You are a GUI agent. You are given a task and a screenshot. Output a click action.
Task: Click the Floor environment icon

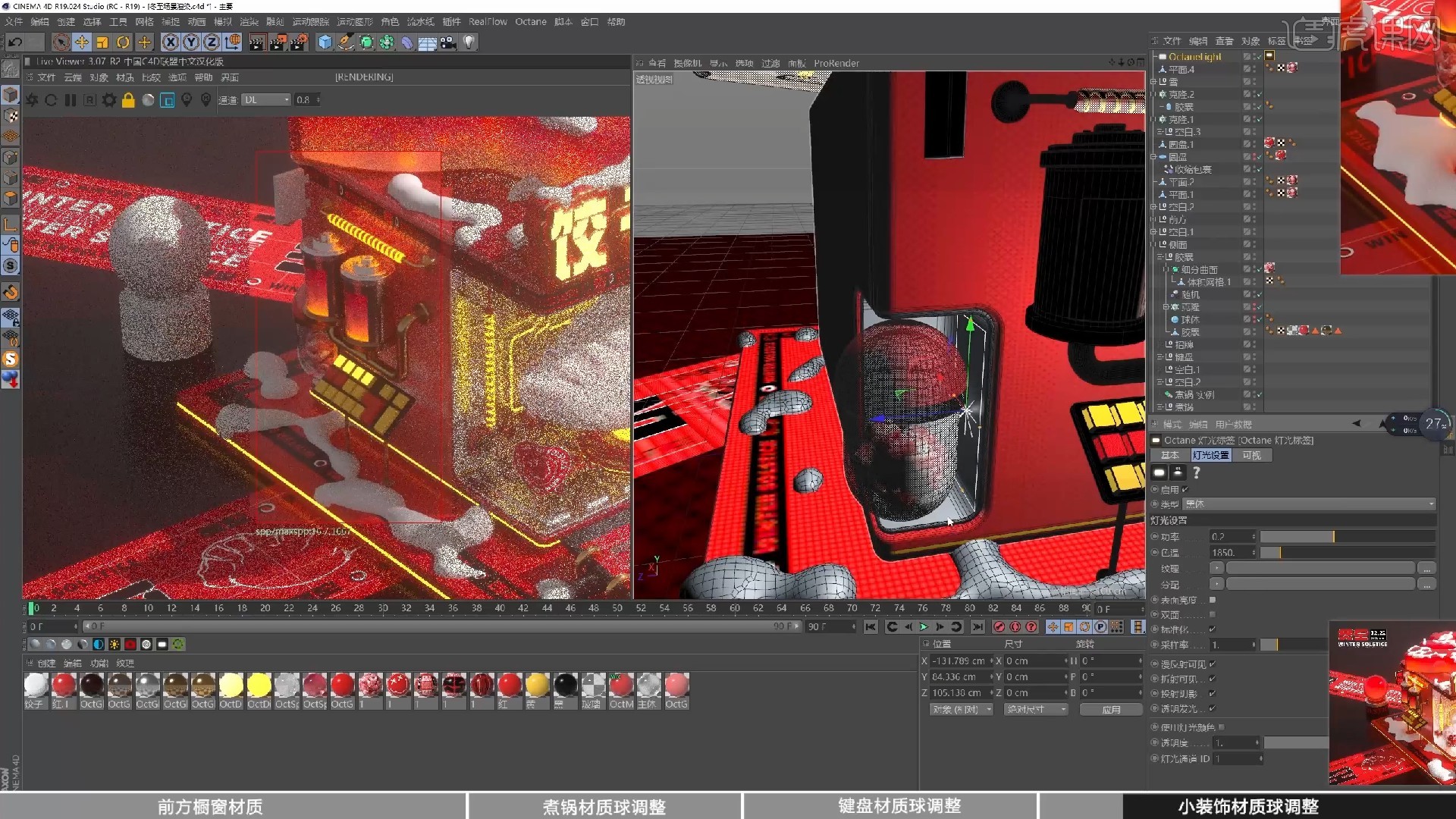pyautogui.click(x=428, y=42)
